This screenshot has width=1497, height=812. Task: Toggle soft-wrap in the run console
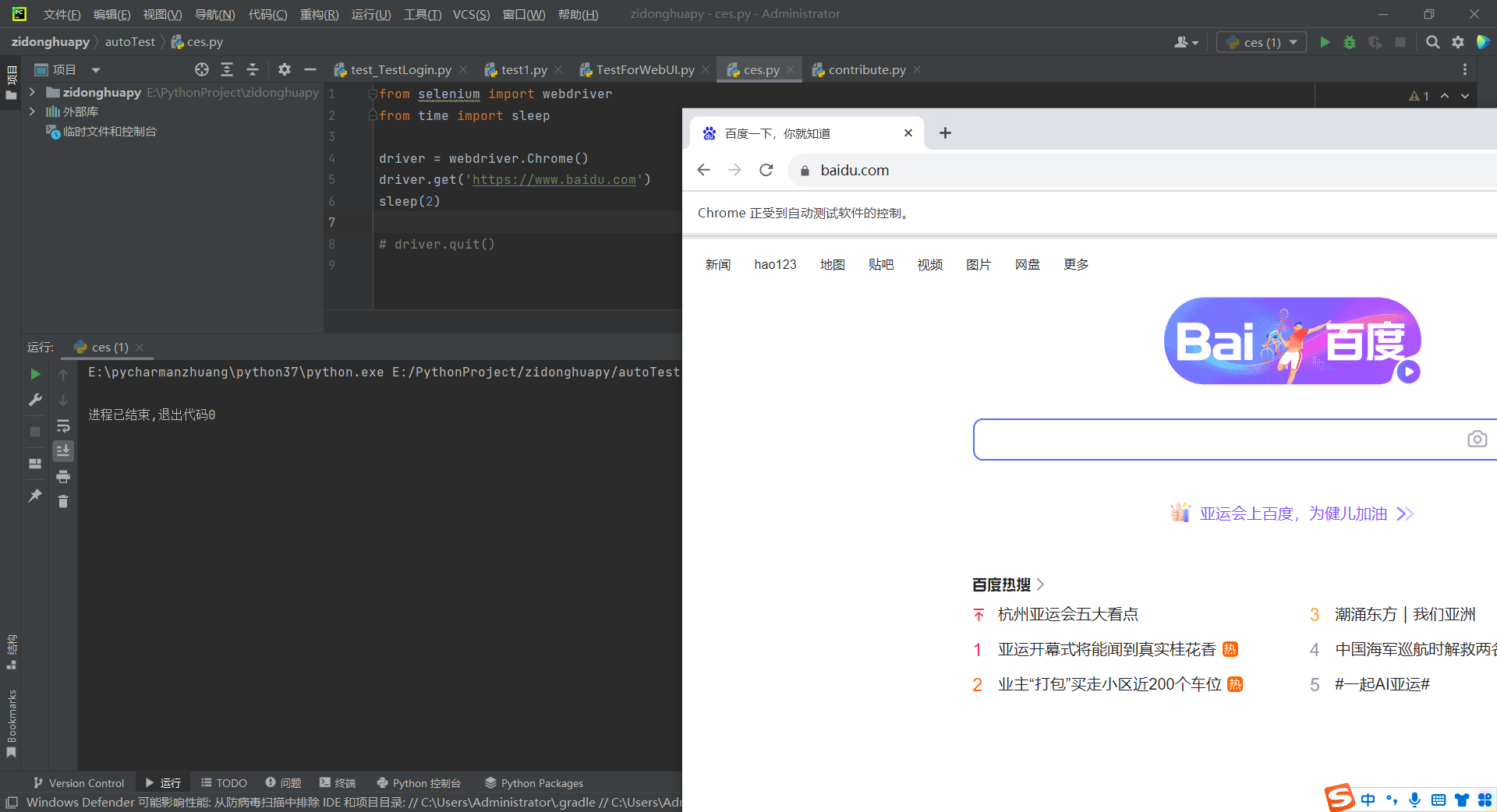pos(63,425)
